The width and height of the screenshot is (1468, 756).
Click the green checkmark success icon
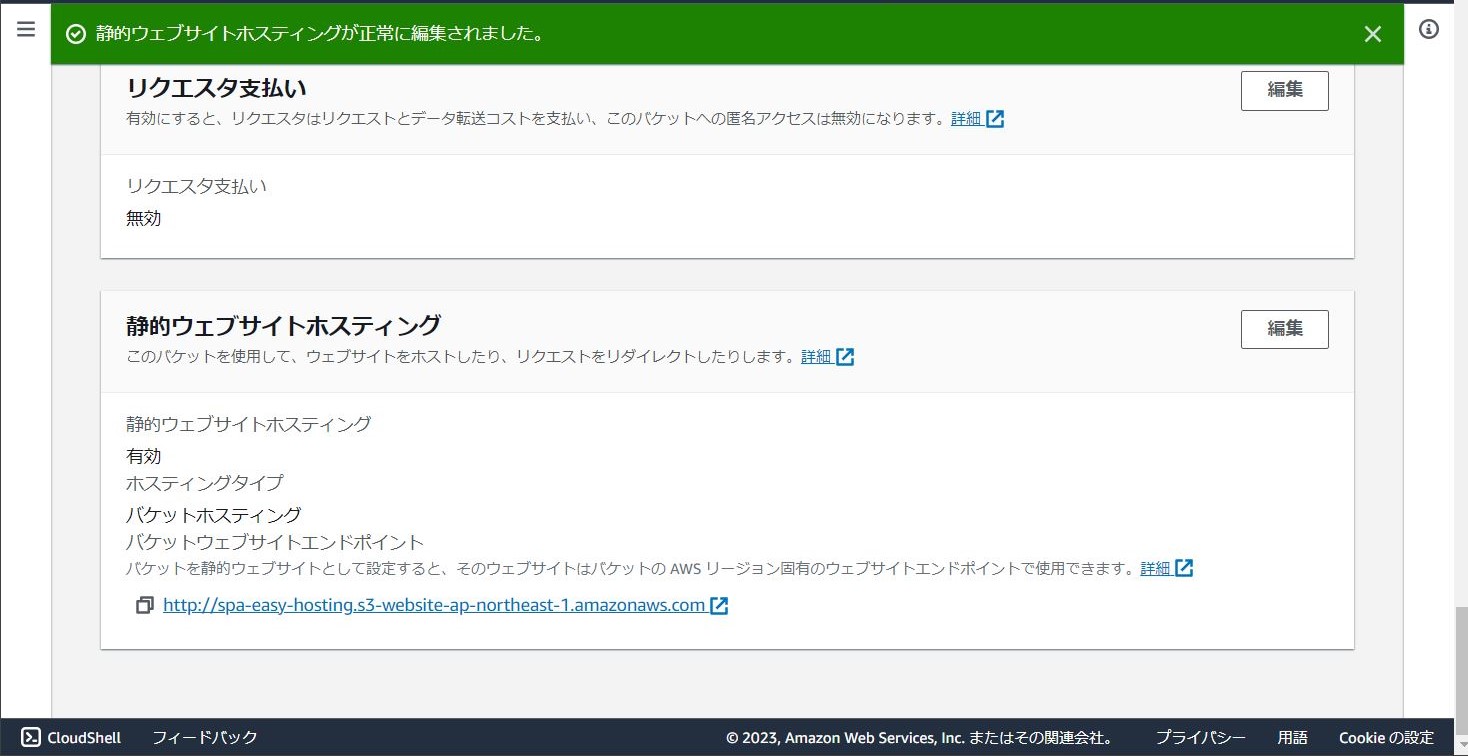[75, 34]
